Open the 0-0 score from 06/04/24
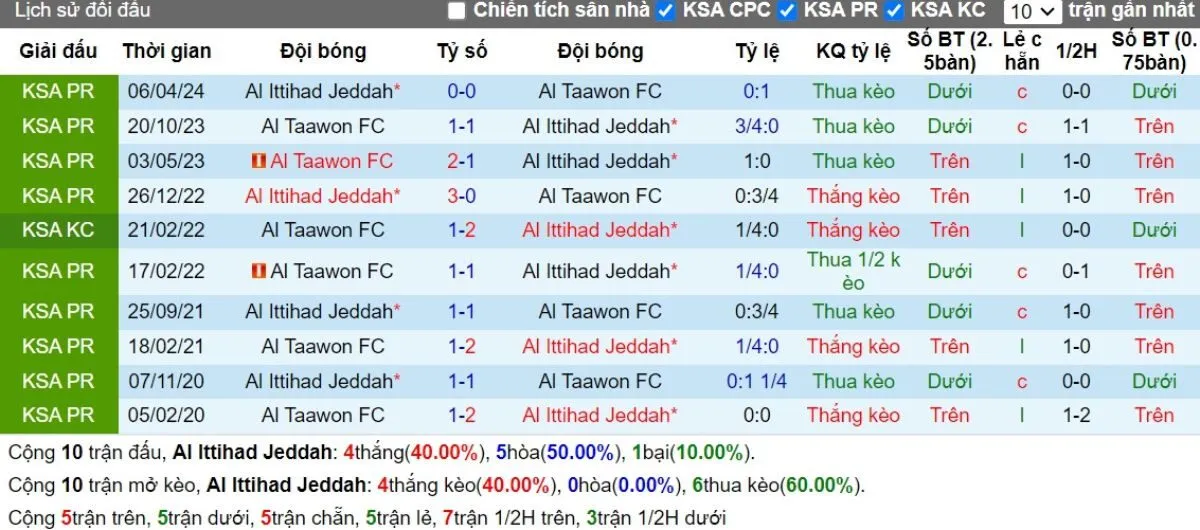Screen dimensions: 1200x530 coord(461,91)
